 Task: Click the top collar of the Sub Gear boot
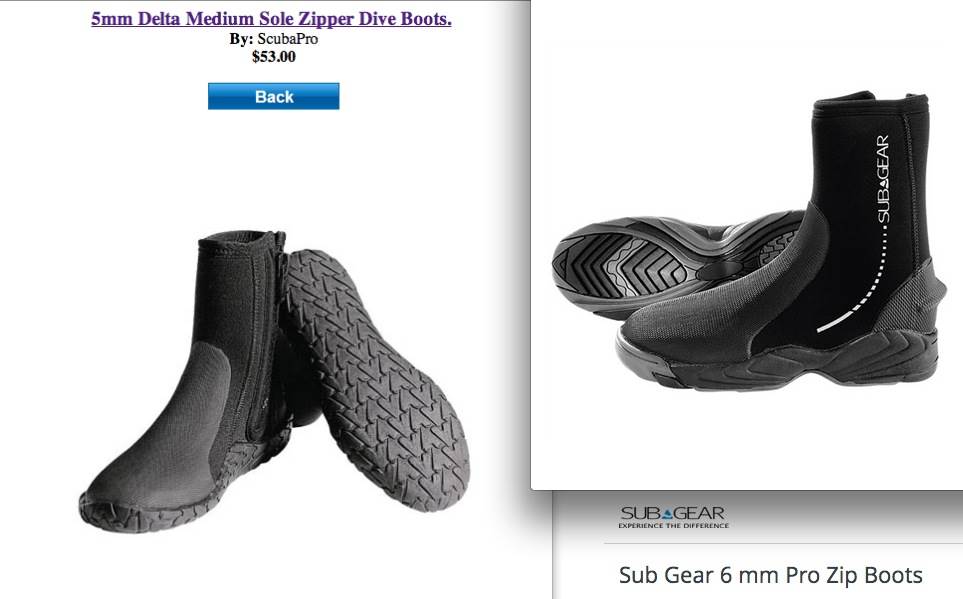click(871, 101)
